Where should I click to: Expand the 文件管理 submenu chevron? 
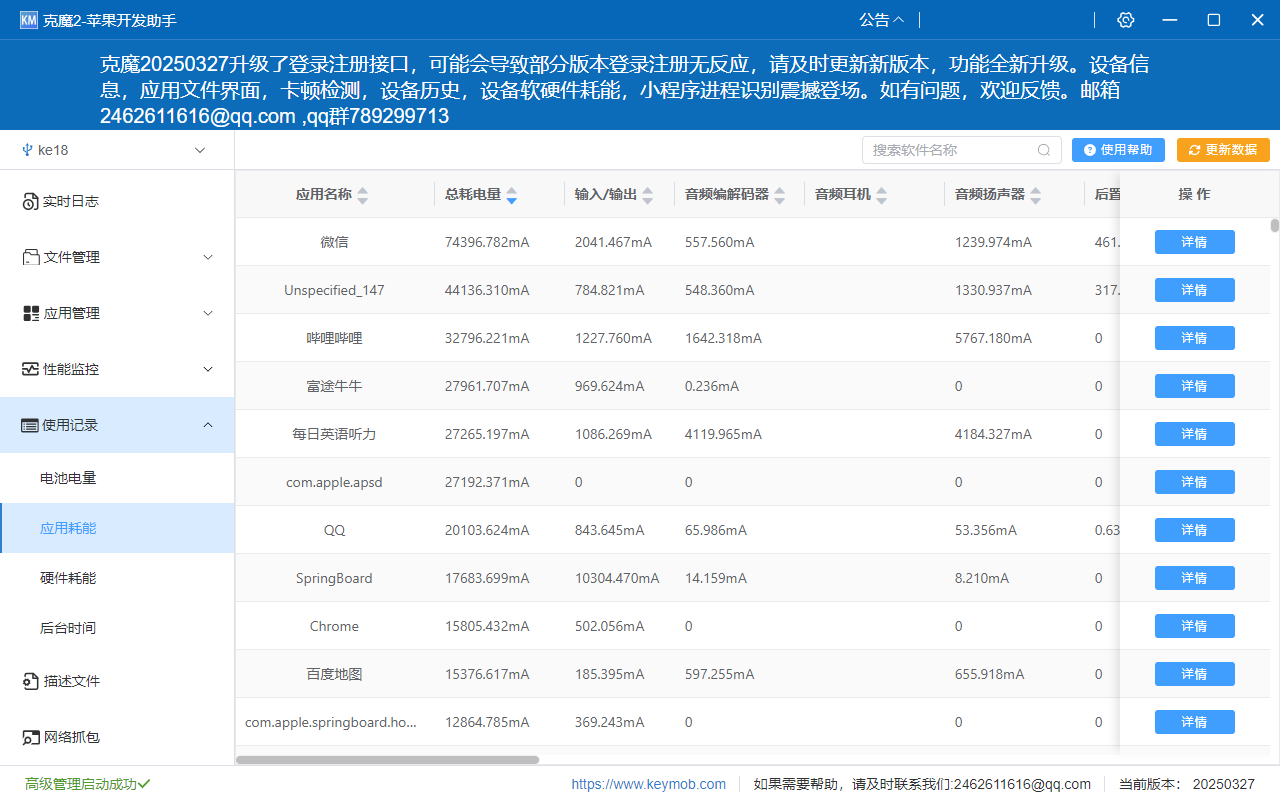point(208,257)
